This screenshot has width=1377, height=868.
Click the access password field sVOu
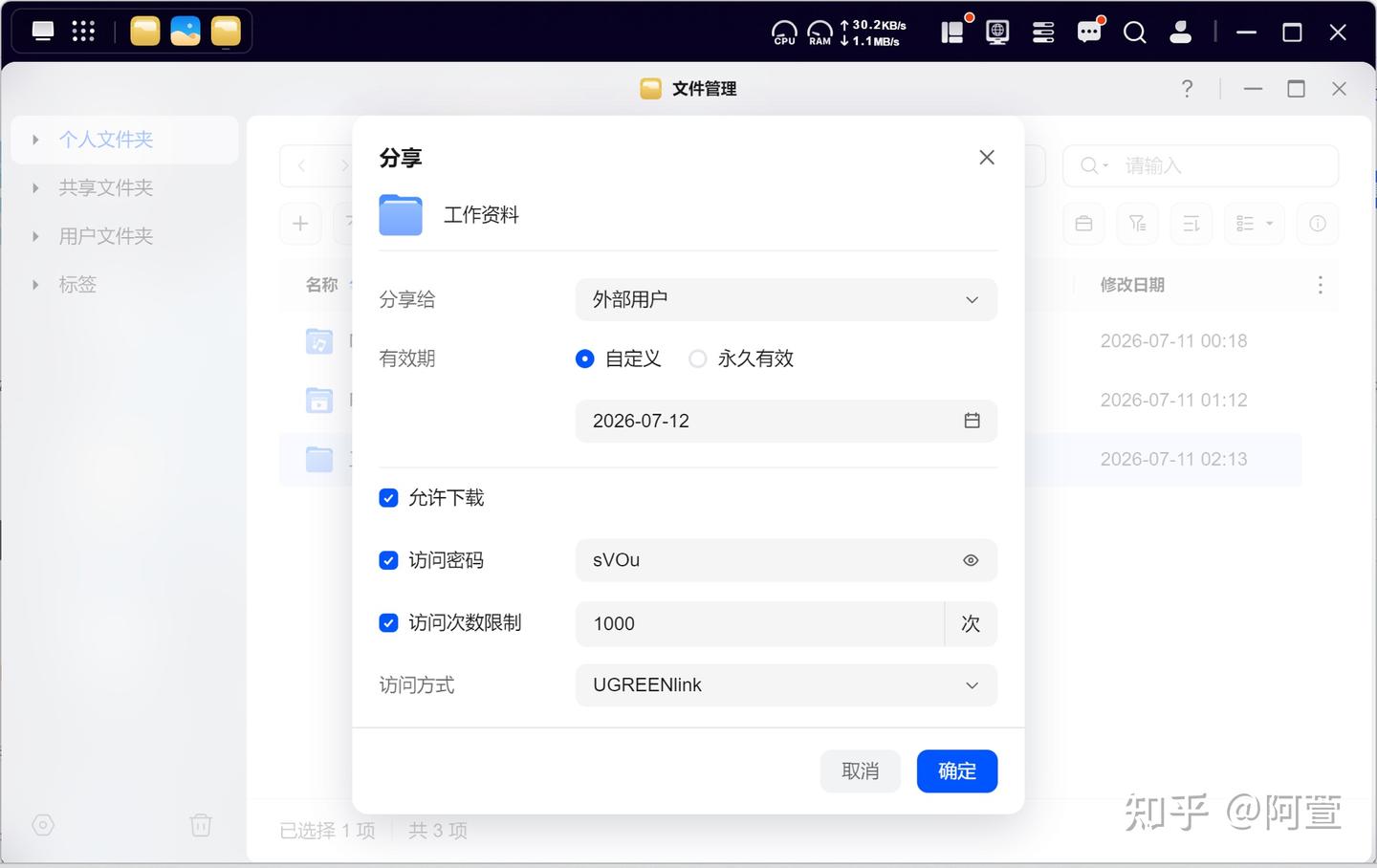(786, 560)
